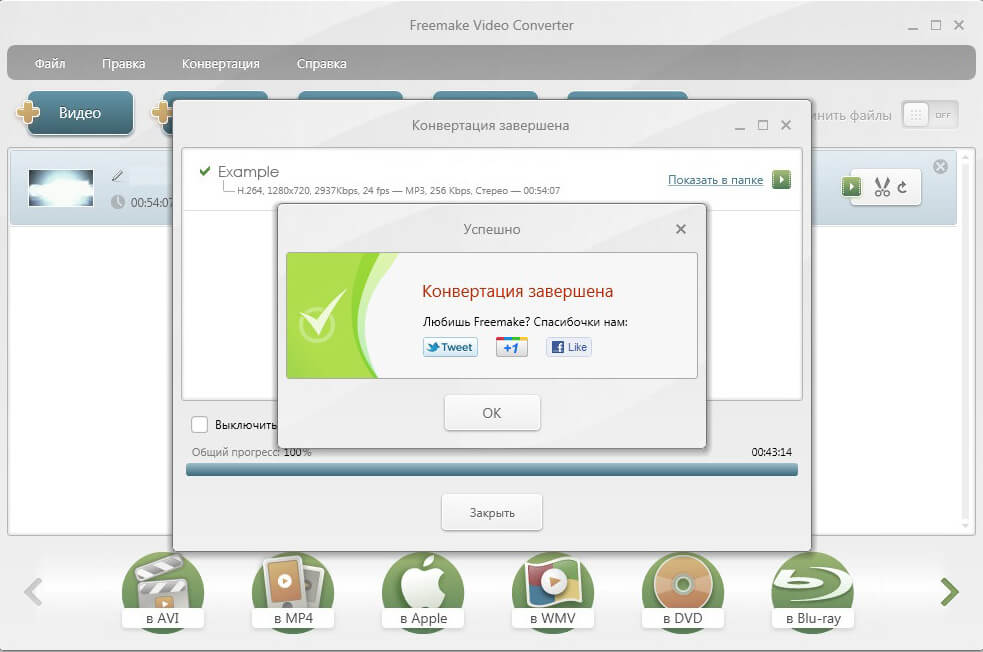
Task: Convert to WMV format icon
Action: coord(553,591)
